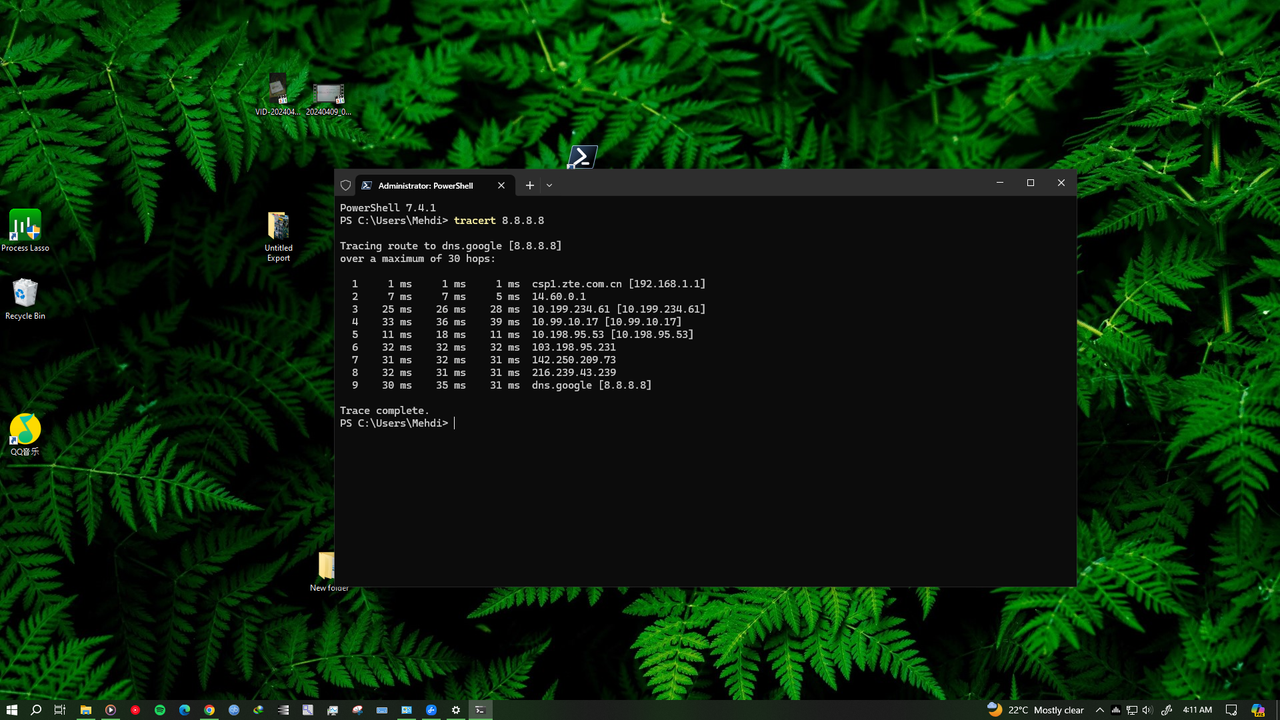Select the 20240409 video file on desktop
This screenshot has height=720, width=1280.
[328, 100]
